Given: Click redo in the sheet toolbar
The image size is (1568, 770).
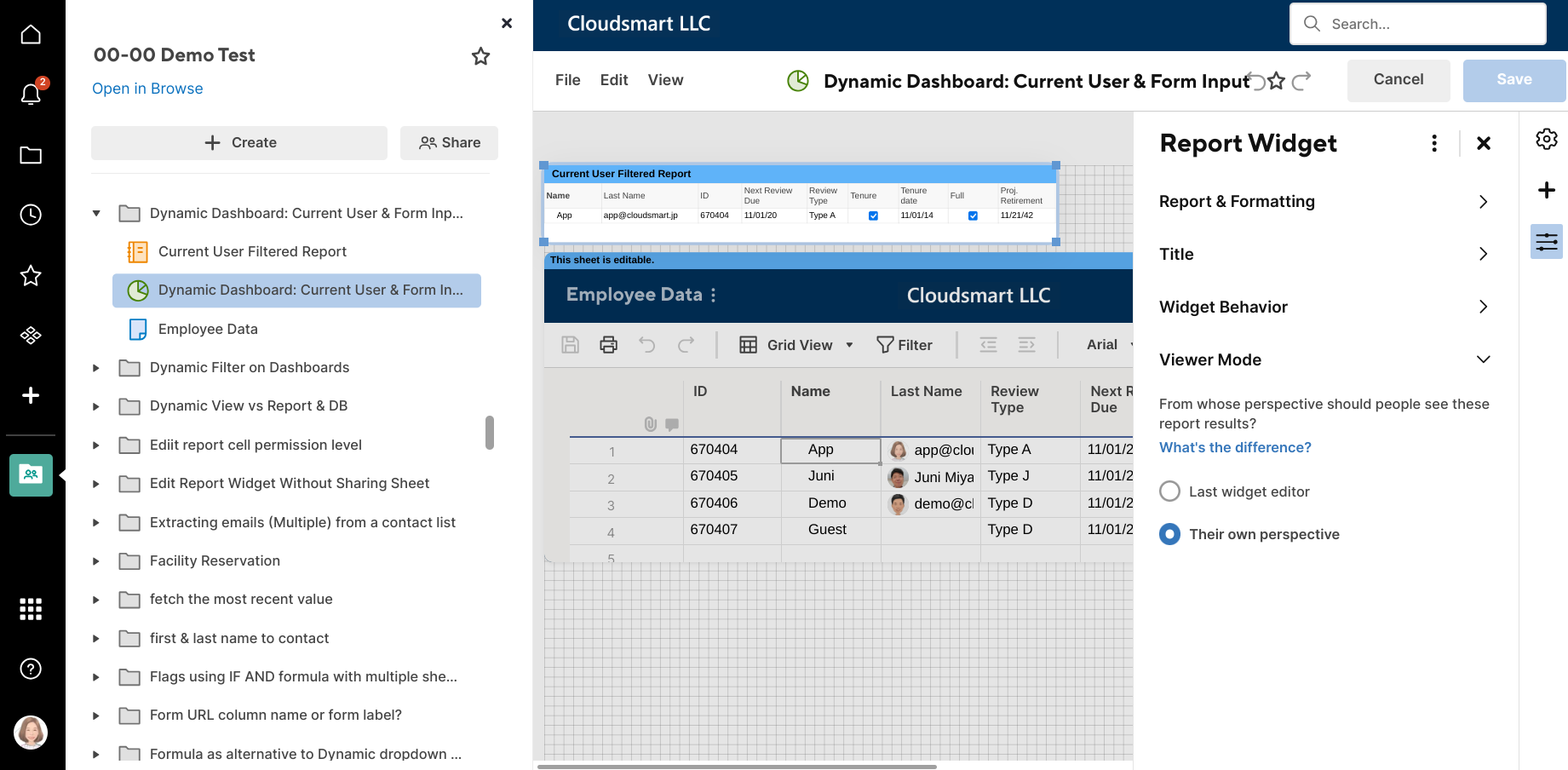Looking at the screenshot, I should tap(686, 345).
